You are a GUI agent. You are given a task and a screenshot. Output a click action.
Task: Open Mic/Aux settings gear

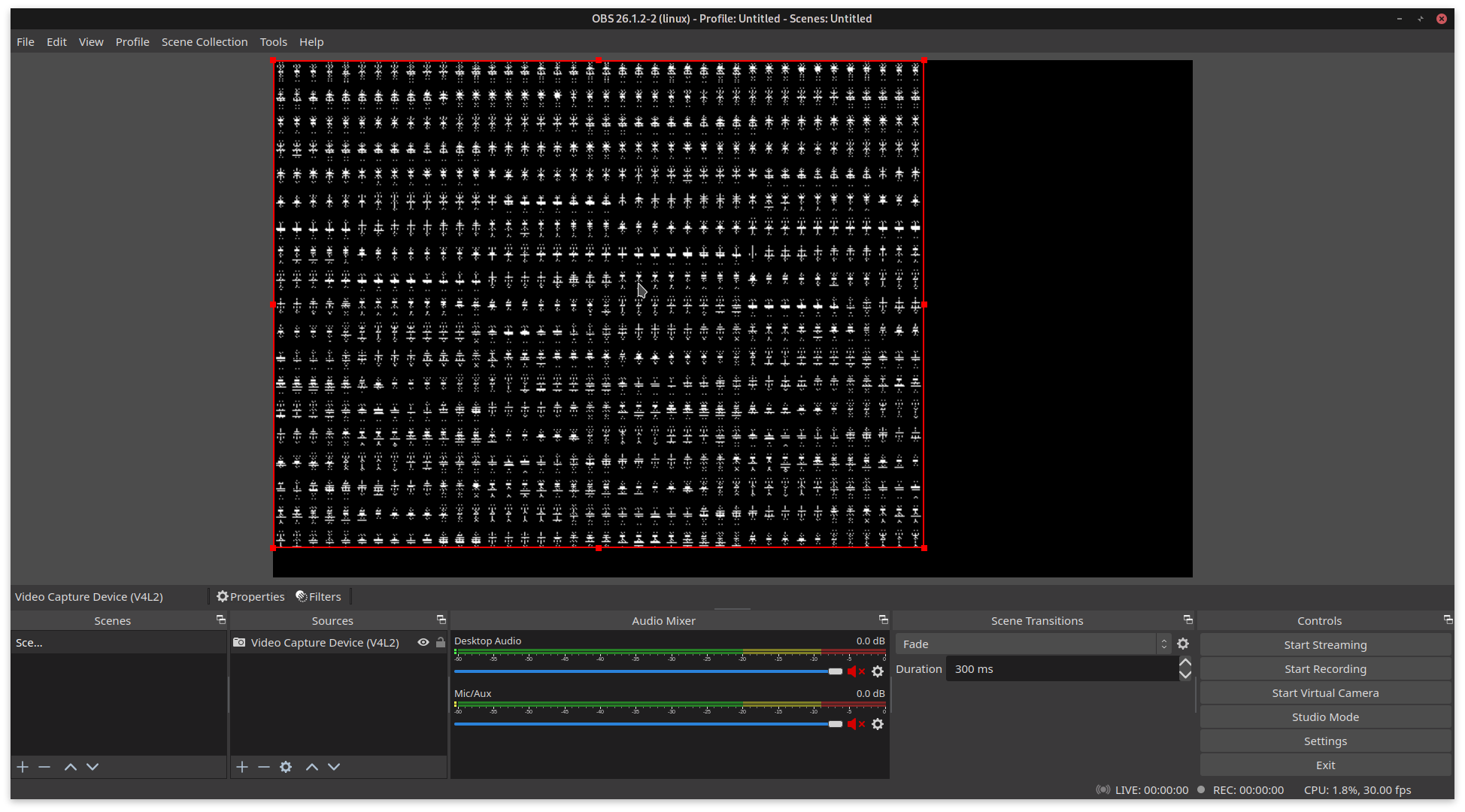tap(878, 724)
